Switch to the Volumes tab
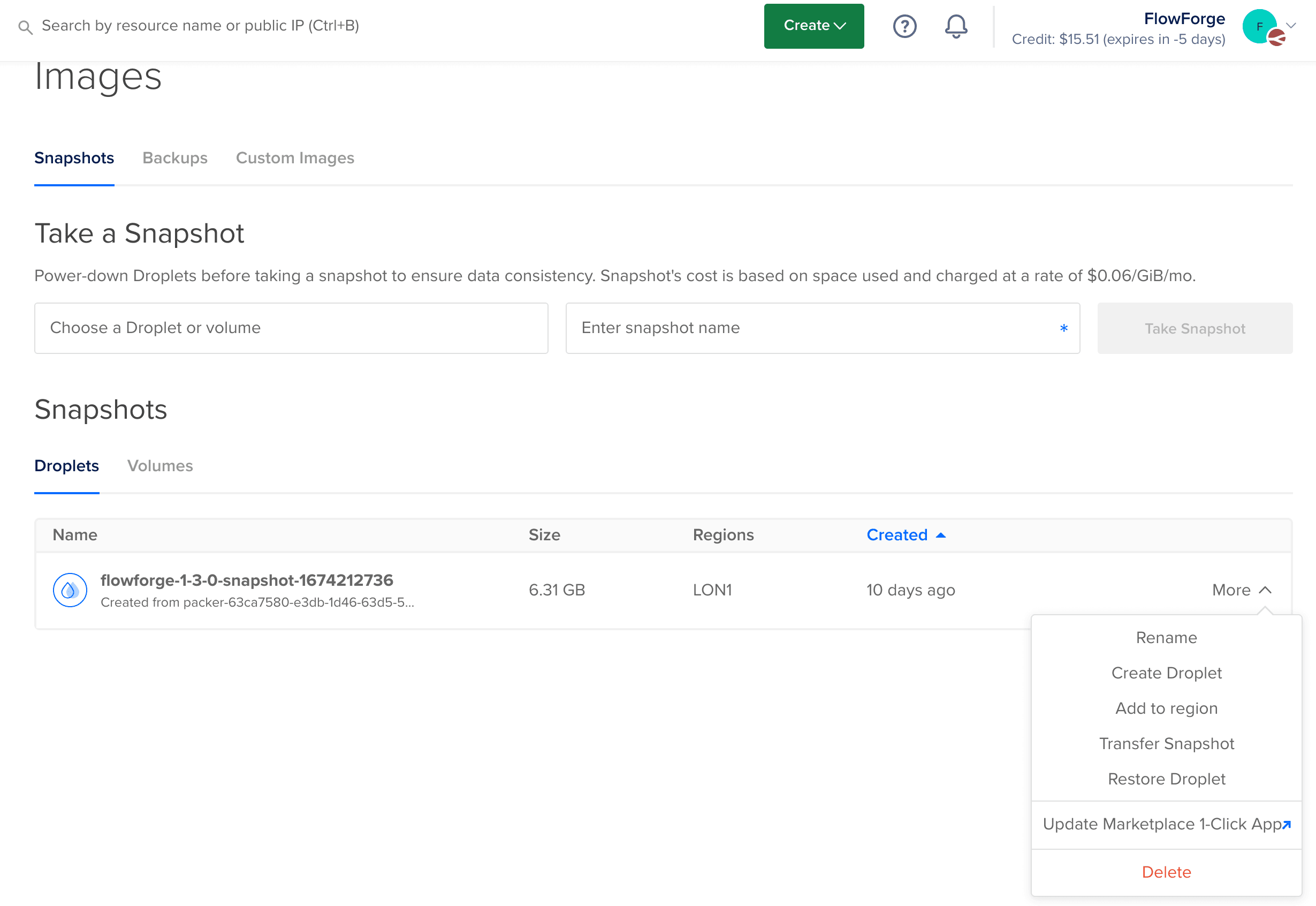 160,466
